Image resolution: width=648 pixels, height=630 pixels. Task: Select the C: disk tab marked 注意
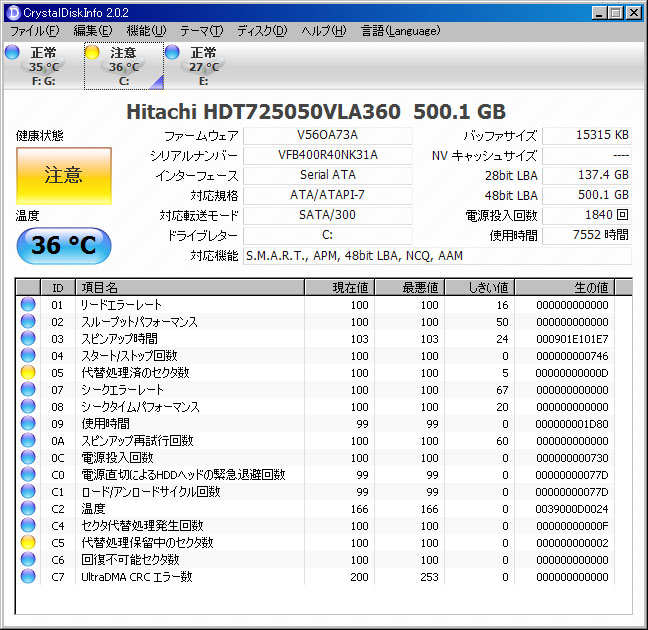click(x=124, y=66)
